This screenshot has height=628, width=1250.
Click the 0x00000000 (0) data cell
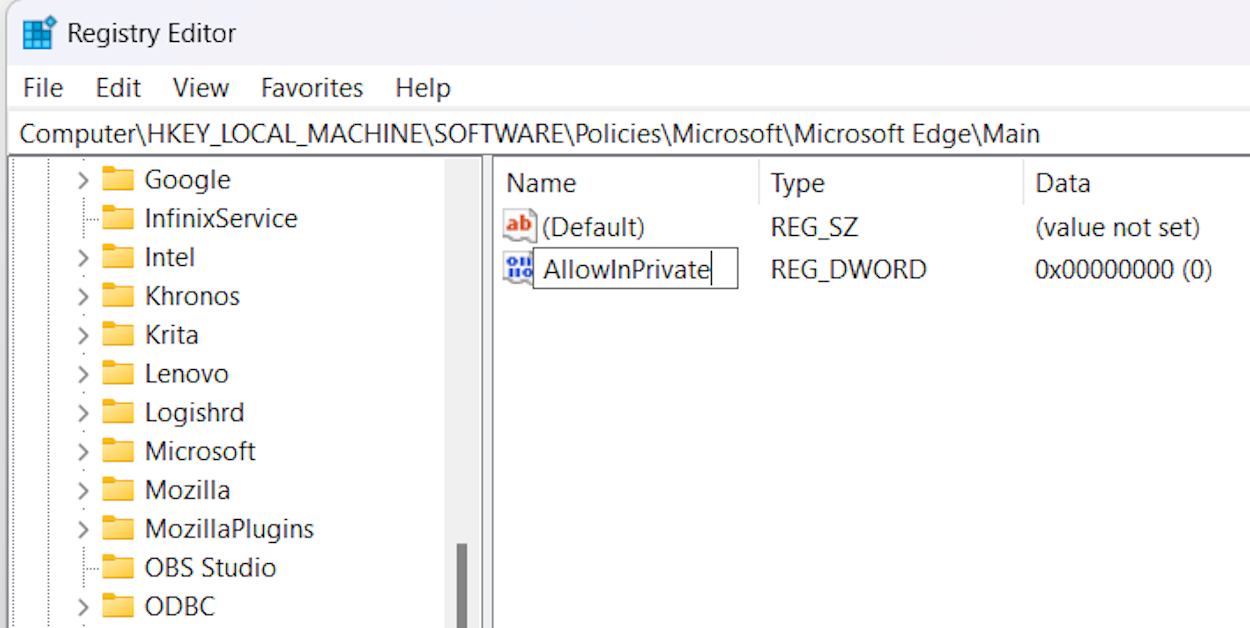pyautogui.click(x=1124, y=269)
